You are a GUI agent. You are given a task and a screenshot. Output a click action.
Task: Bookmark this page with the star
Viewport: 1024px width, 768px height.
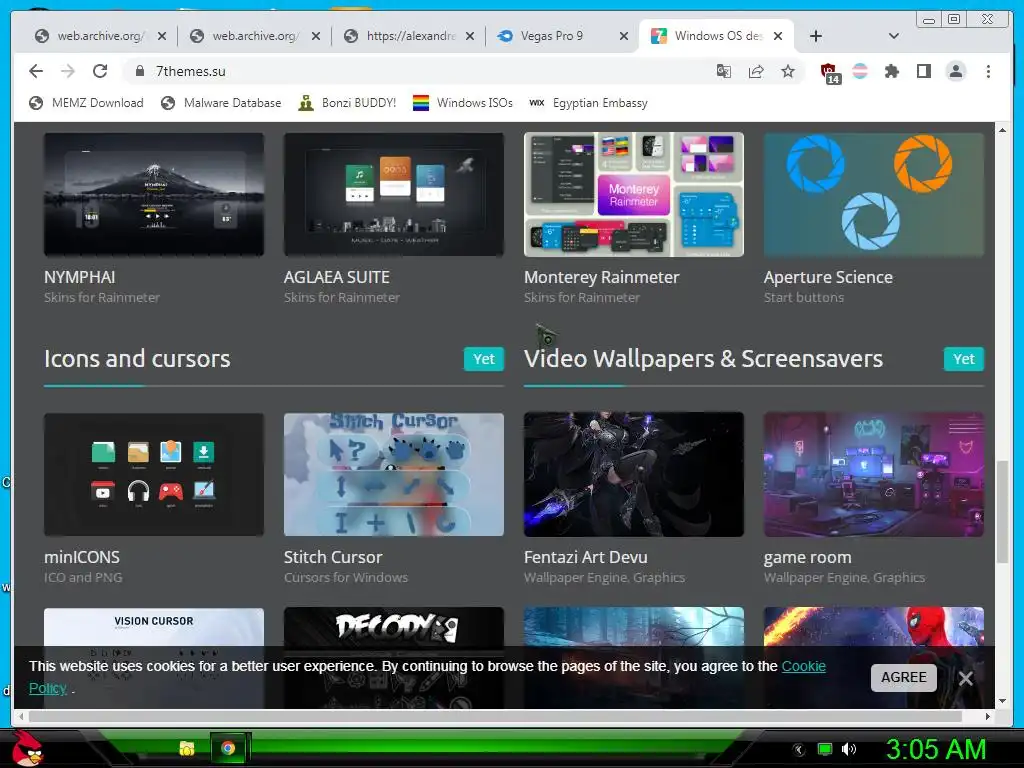pyautogui.click(x=788, y=71)
